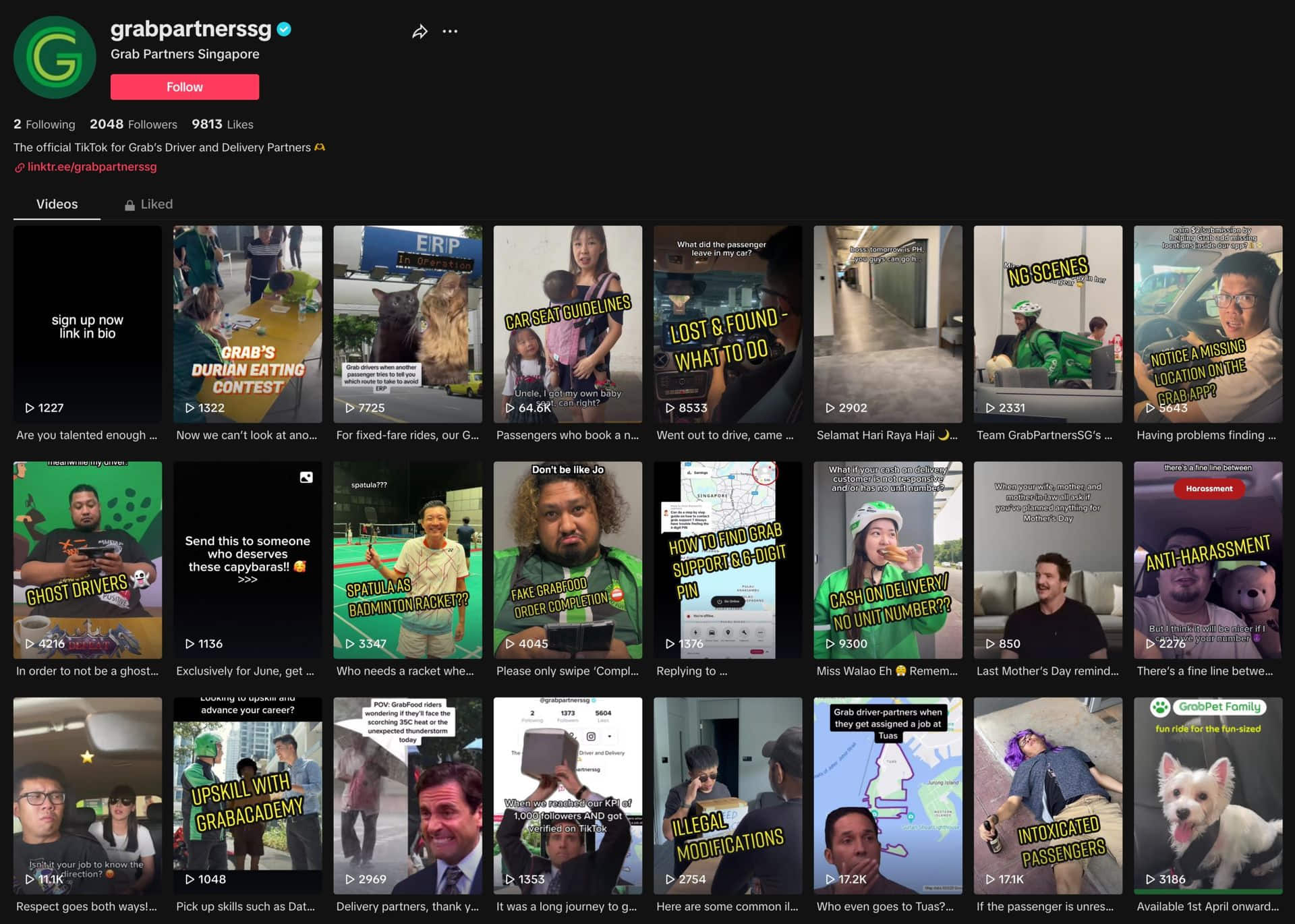
Task: Open Cash on Delivery No Unit Number video
Action: pos(888,560)
